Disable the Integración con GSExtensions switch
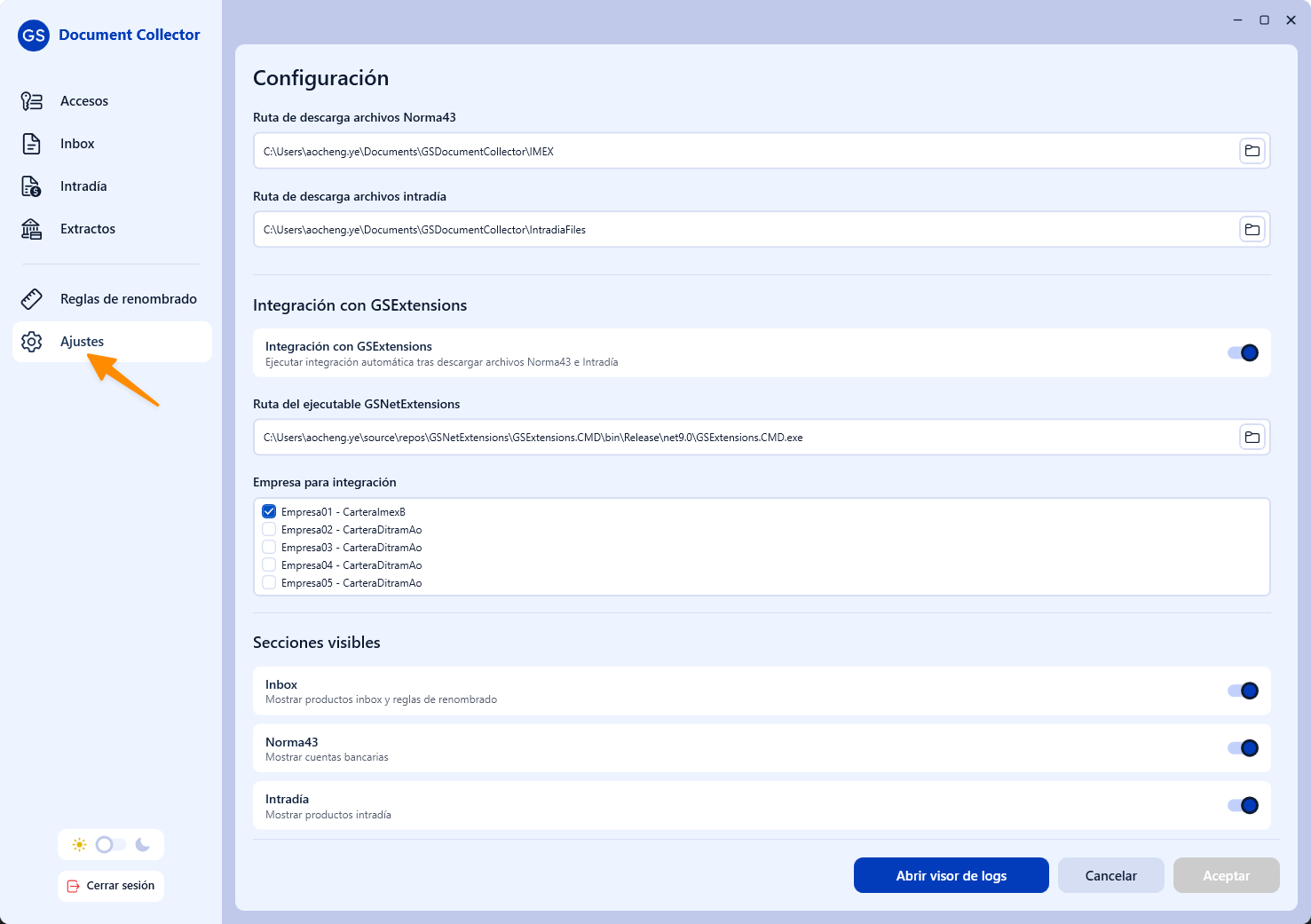Viewport: 1311px width, 924px height. [x=1243, y=353]
